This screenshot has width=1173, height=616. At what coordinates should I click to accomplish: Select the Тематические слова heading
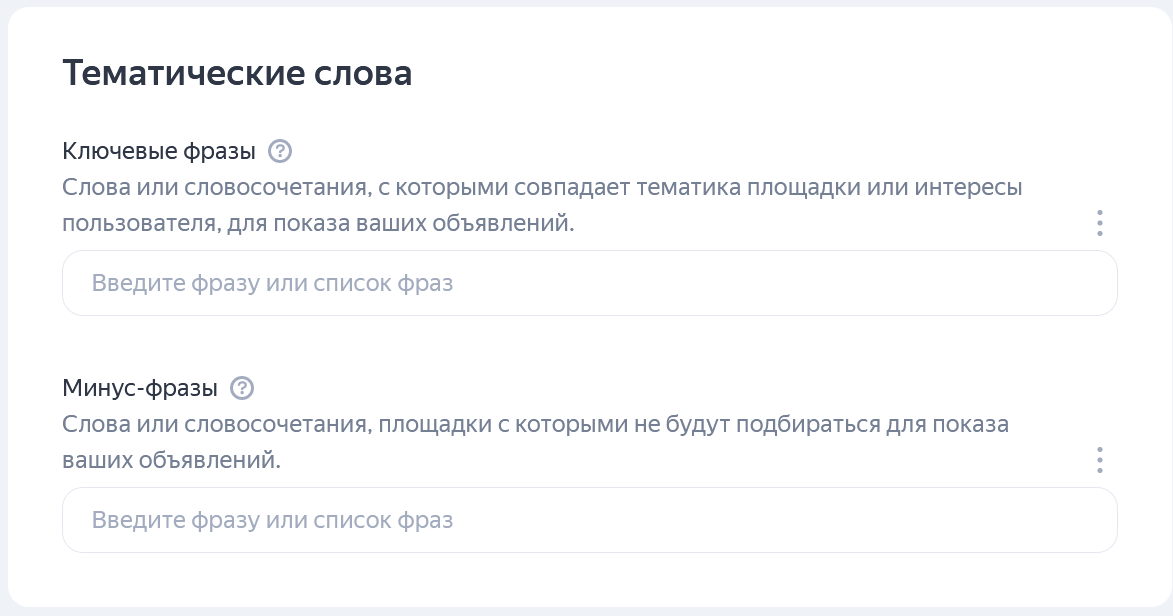tap(237, 71)
